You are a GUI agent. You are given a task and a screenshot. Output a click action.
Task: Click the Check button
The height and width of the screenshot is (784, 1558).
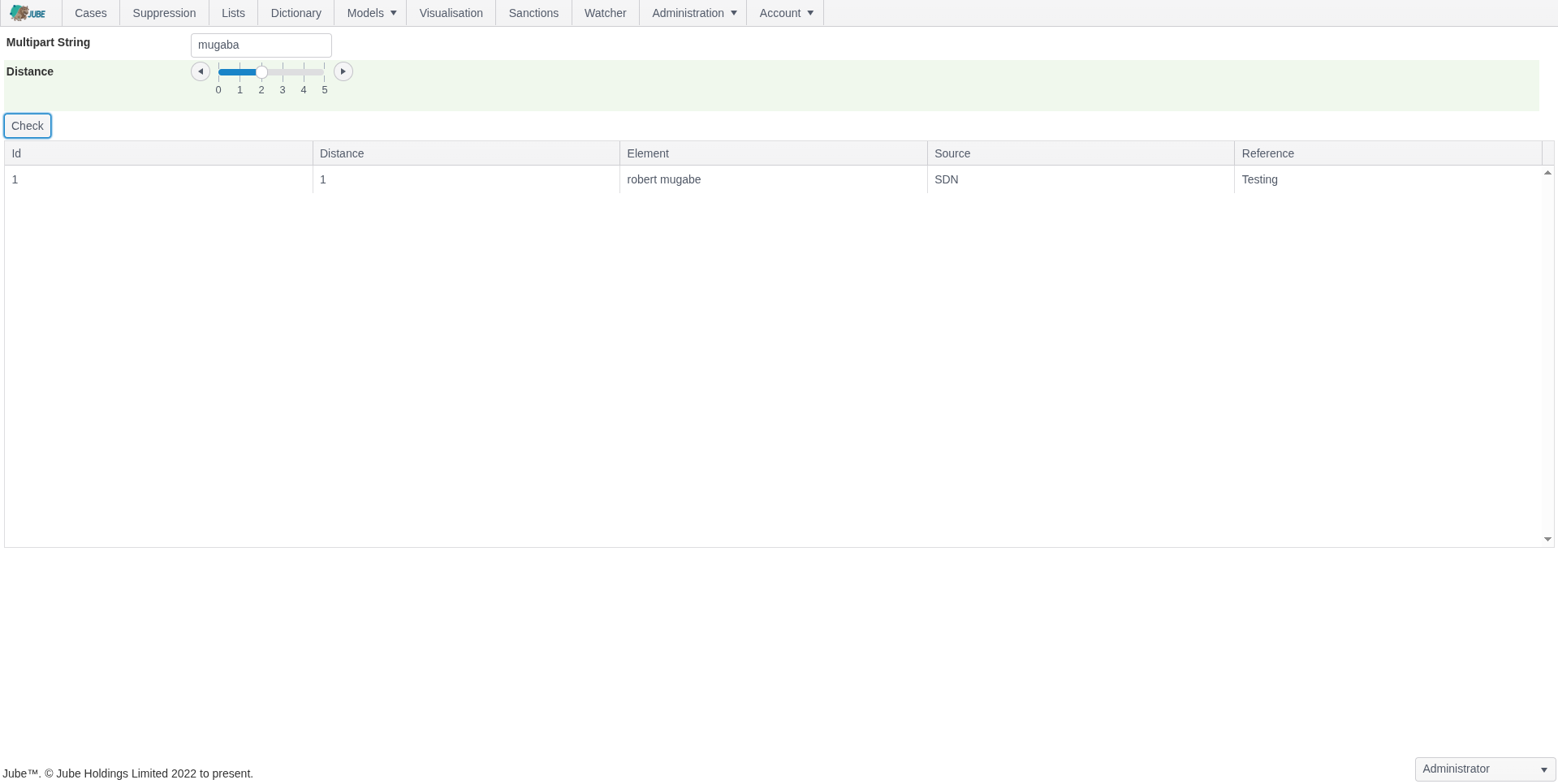[28, 126]
